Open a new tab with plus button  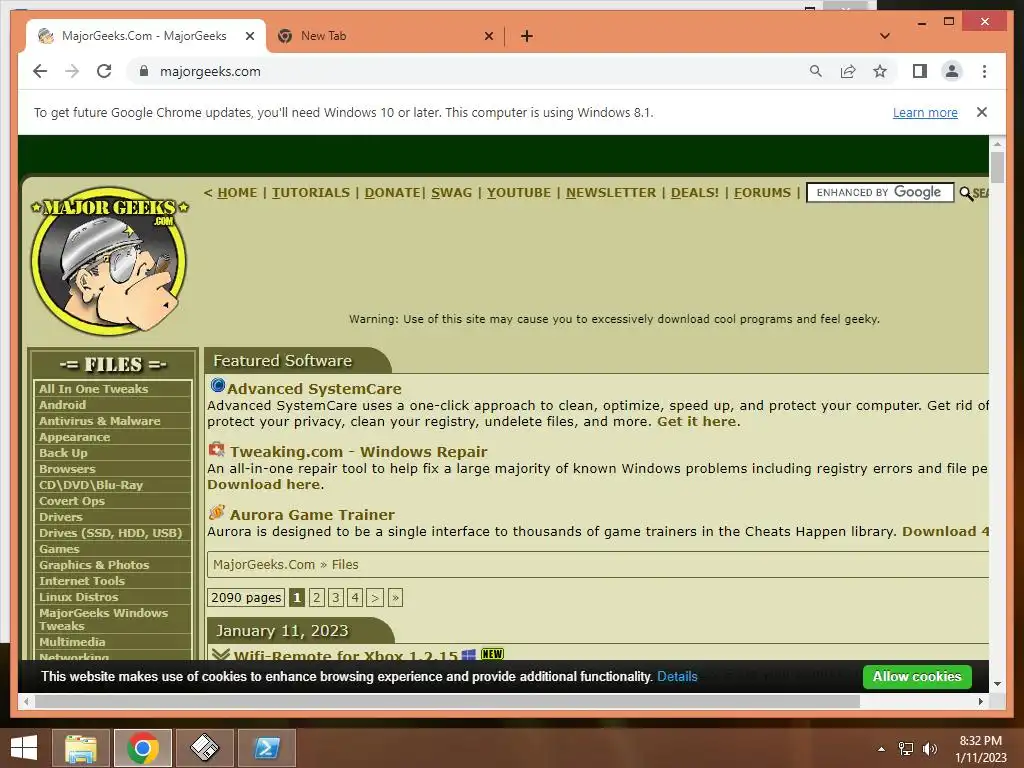coord(527,37)
